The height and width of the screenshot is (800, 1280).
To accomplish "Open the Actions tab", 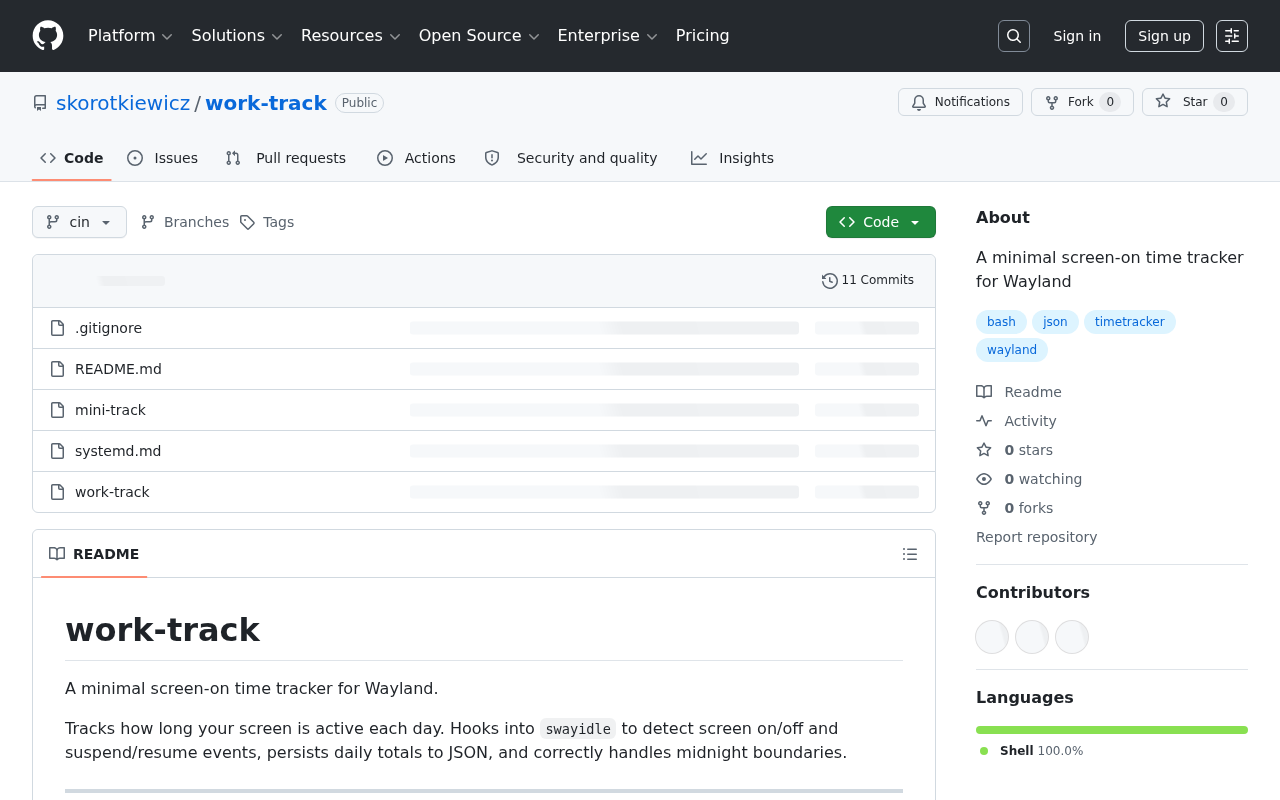I will [x=416, y=158].
